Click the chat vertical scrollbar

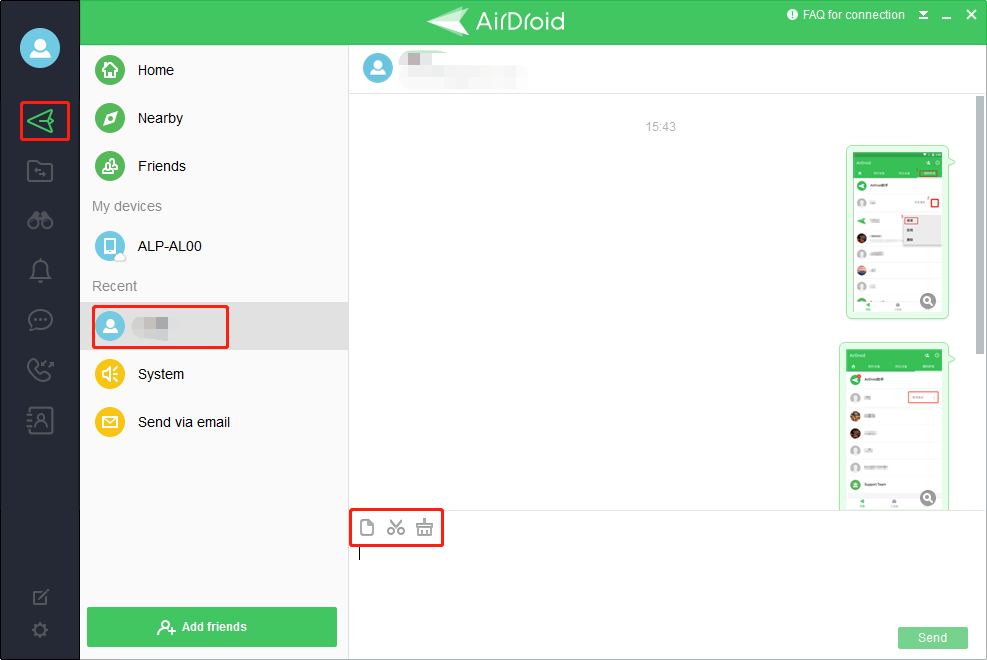979,225
